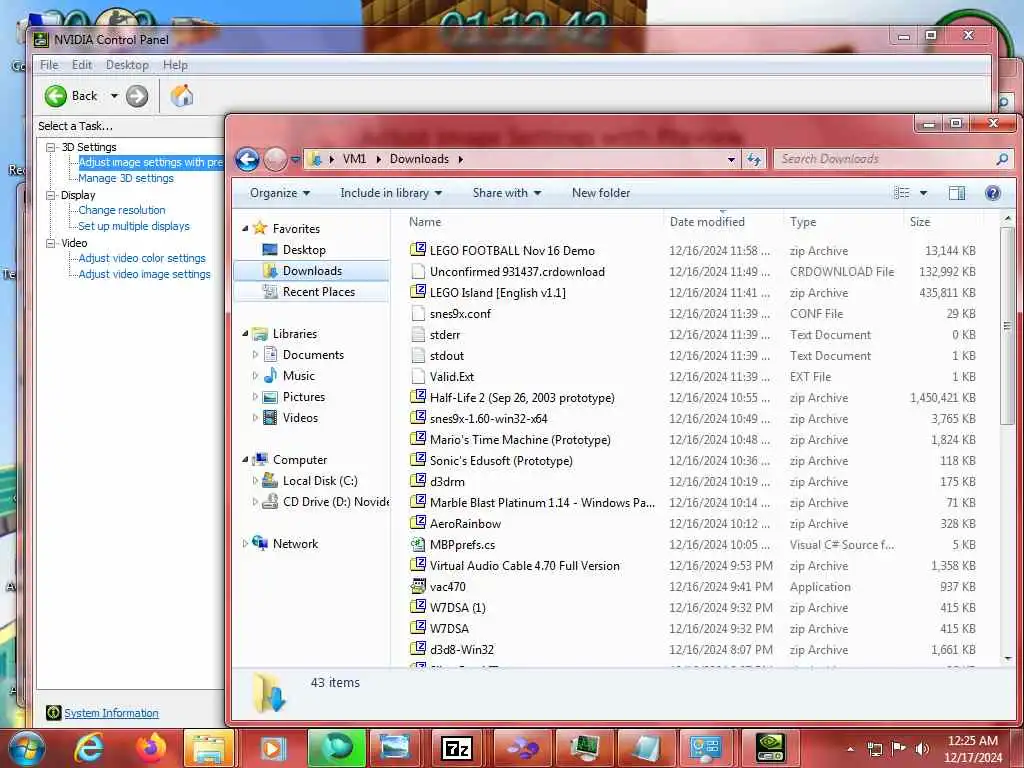
Task: Open the File menu in NVIDIA Control Panel
Action: (x=49, y=65)
